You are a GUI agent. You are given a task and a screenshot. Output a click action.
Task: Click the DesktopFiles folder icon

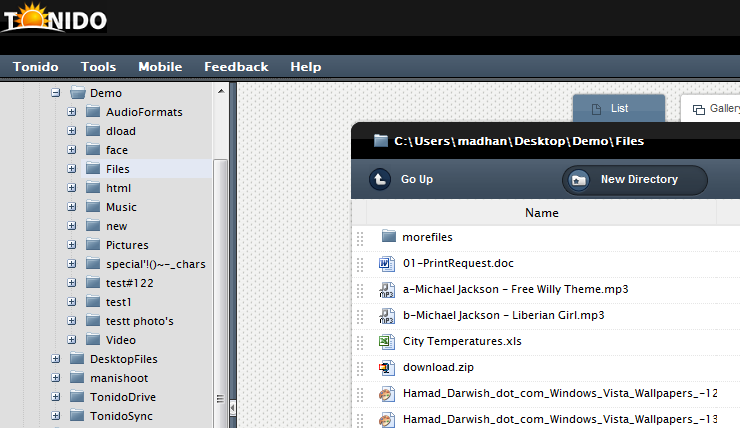77,359
